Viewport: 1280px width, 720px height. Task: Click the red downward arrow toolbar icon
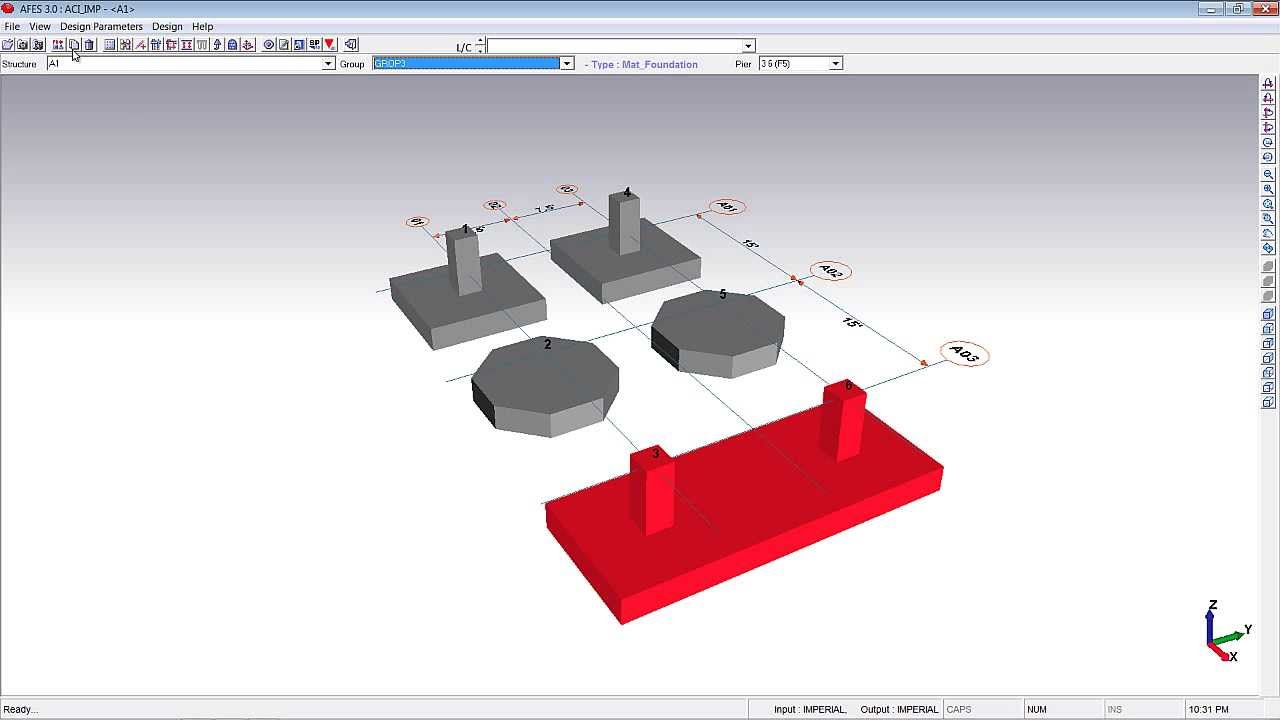(329, 45)
